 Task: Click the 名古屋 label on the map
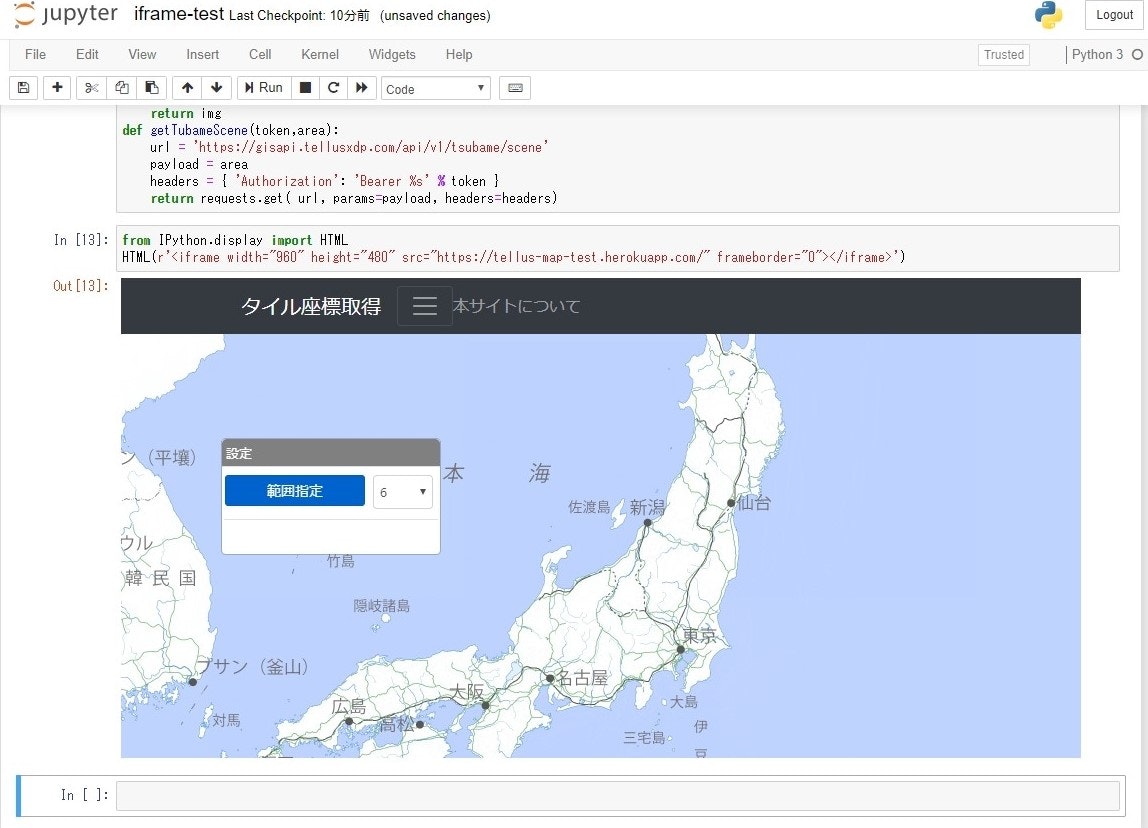click(583, 678)
